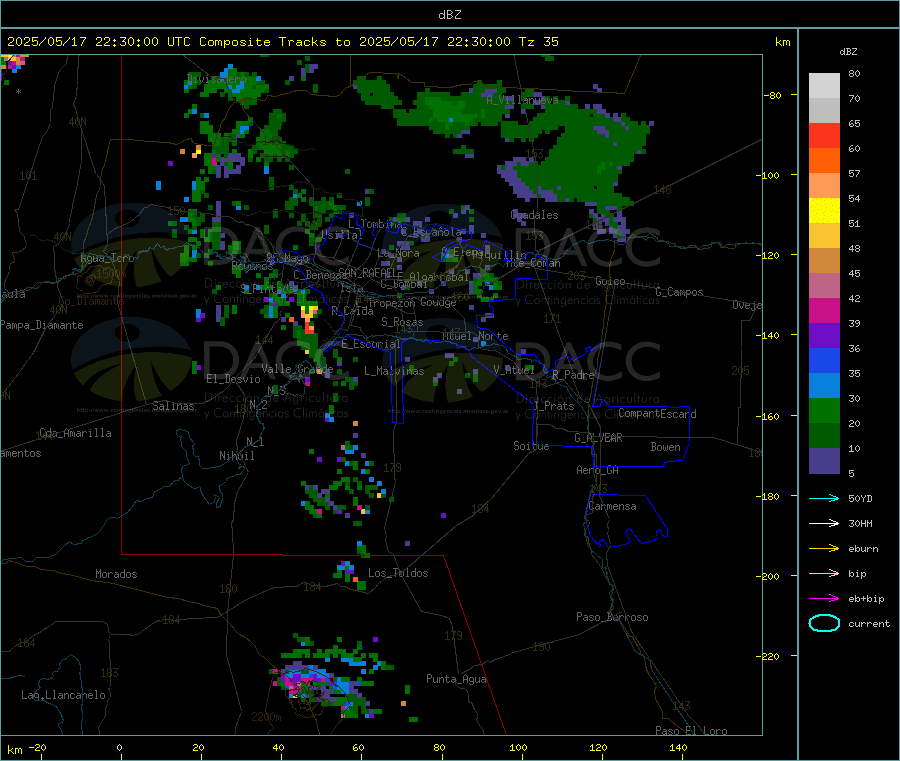This screenshot has height=761, width=900.
Task: Click the Bowen map label
Action: point(665,447)
